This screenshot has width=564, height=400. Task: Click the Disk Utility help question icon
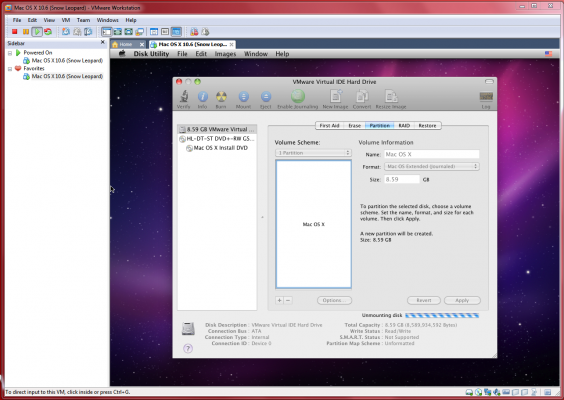[188, 348]
